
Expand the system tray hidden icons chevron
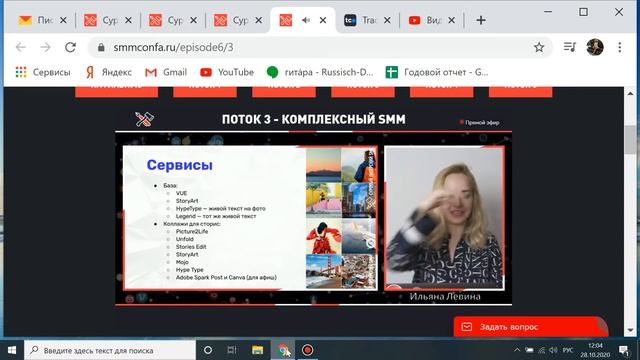[x=517, y=350]
